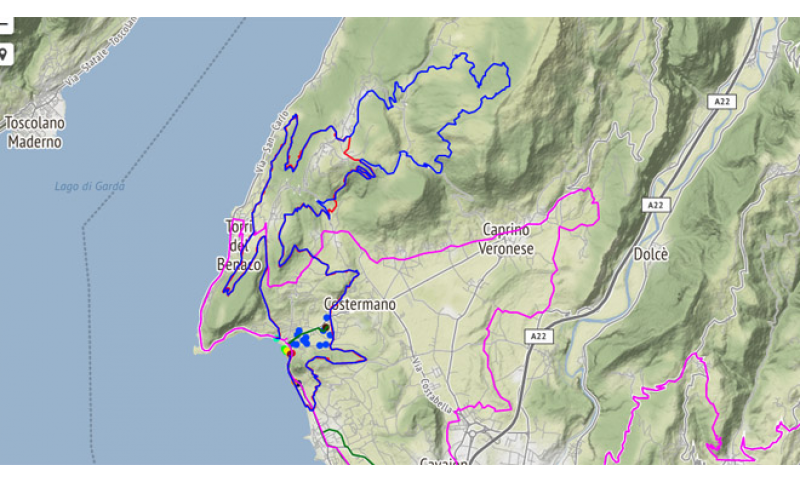Click the Costermano place label

click(x=360, y=304)
